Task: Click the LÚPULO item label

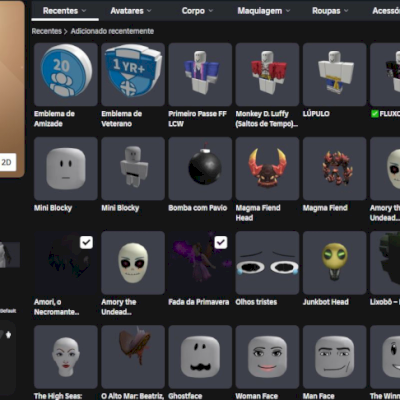Action: [316, 114]
